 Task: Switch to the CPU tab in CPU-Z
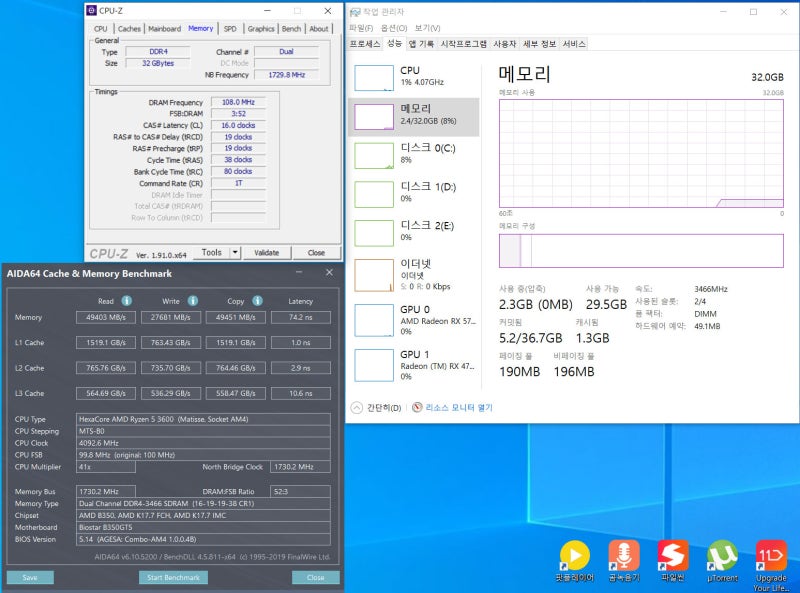101,29
